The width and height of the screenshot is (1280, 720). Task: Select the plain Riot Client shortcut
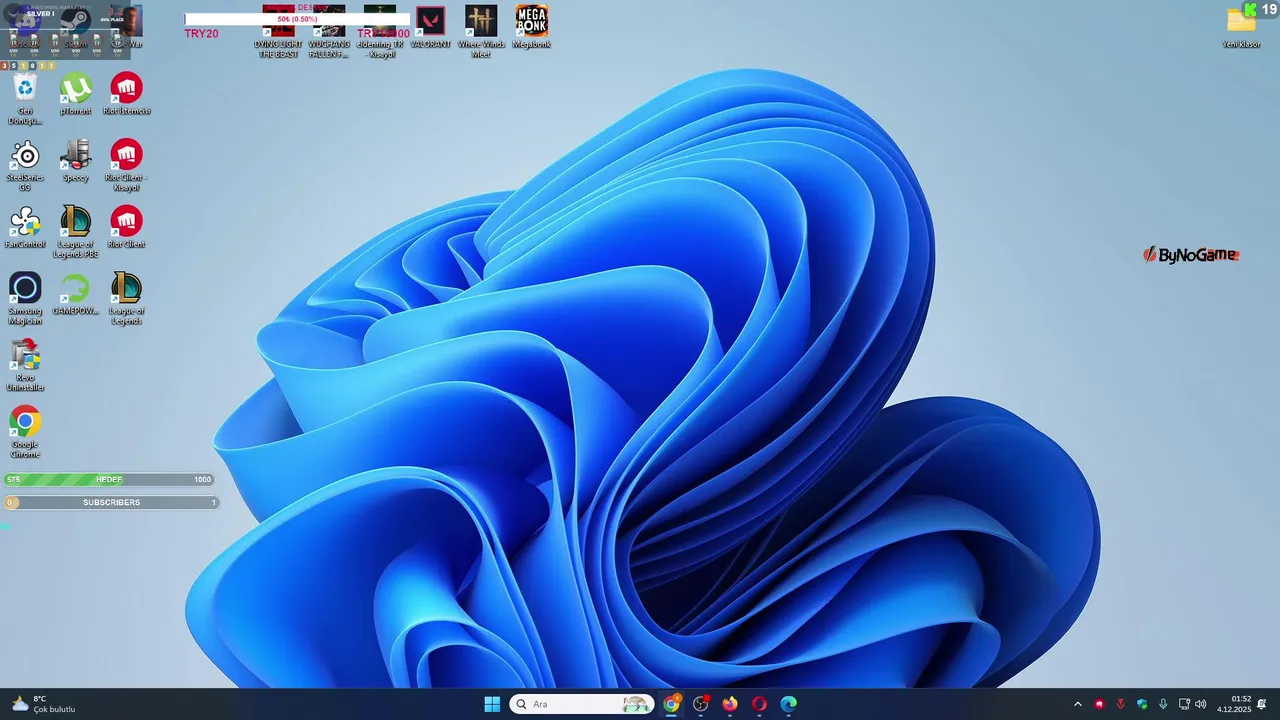point(126,227)
